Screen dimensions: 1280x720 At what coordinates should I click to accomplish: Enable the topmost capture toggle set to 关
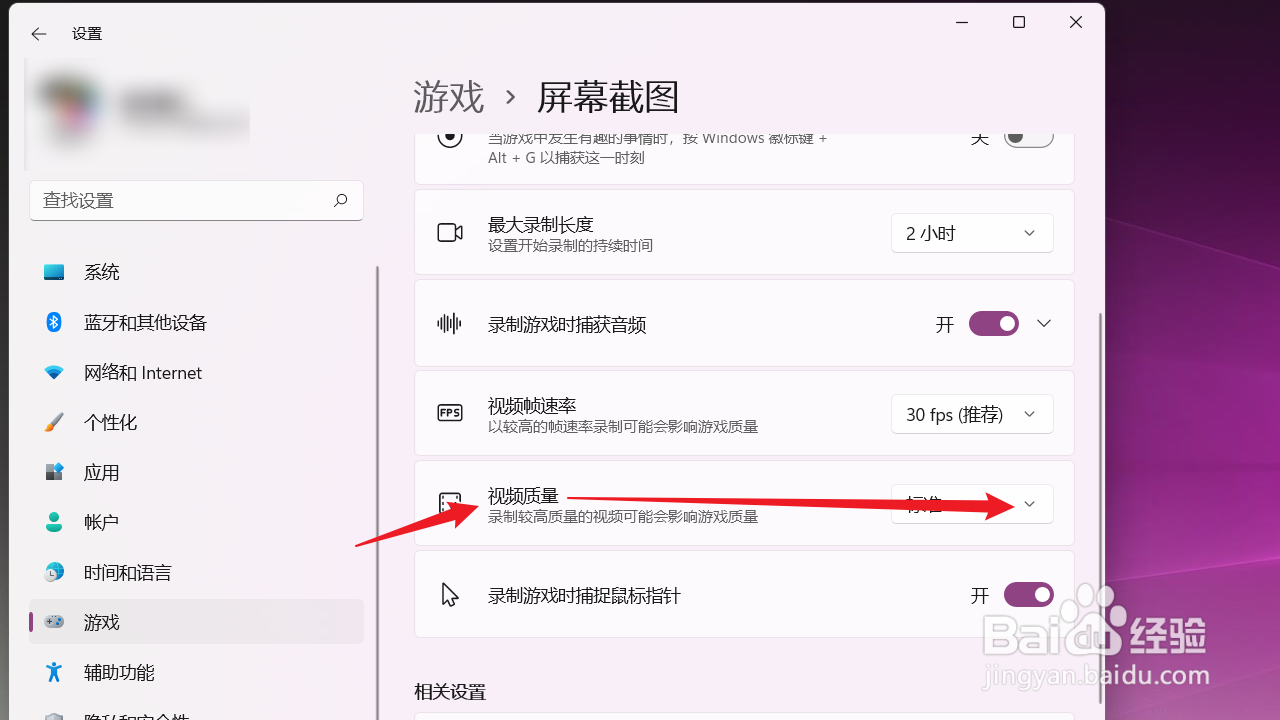click(x=1028, y=137)
